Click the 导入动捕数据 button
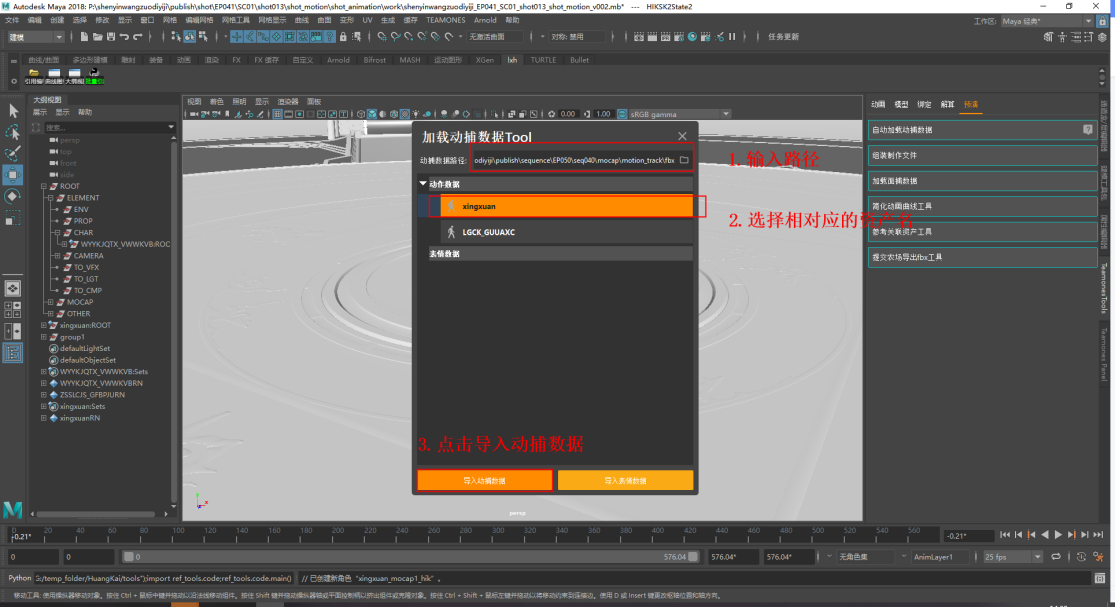Image resolution: width=1115 pixels, height=607 pixels. [484, 481]
